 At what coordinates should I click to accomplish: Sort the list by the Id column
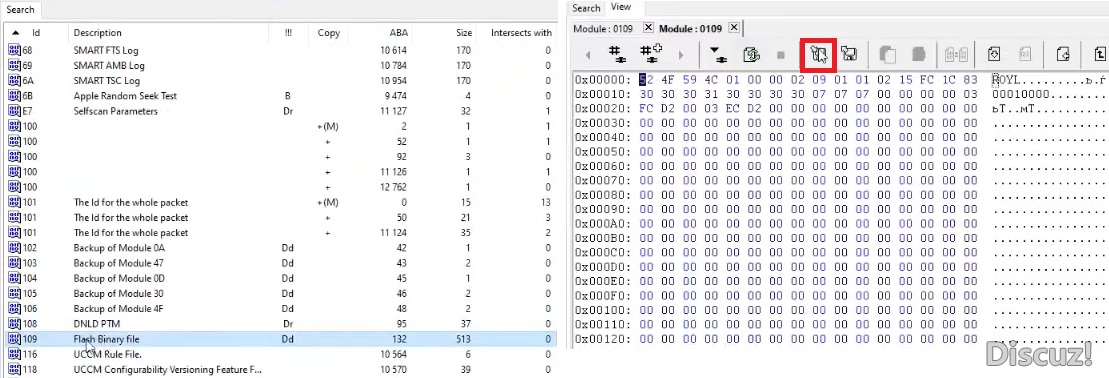[x=35, y=33]
